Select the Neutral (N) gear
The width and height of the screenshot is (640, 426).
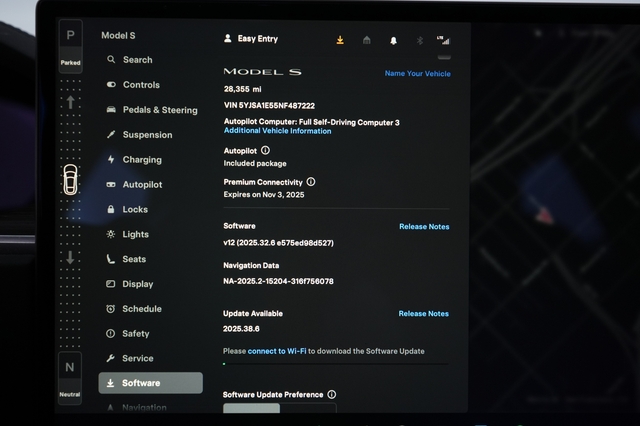pyautogui.click(x=70, y=378)
